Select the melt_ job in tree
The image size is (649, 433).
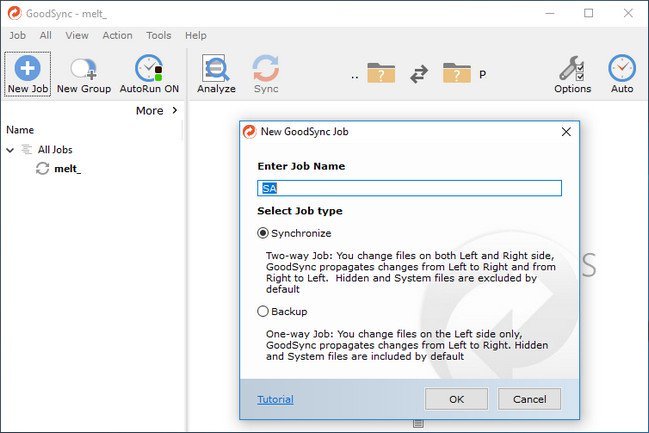pos(67,169)
